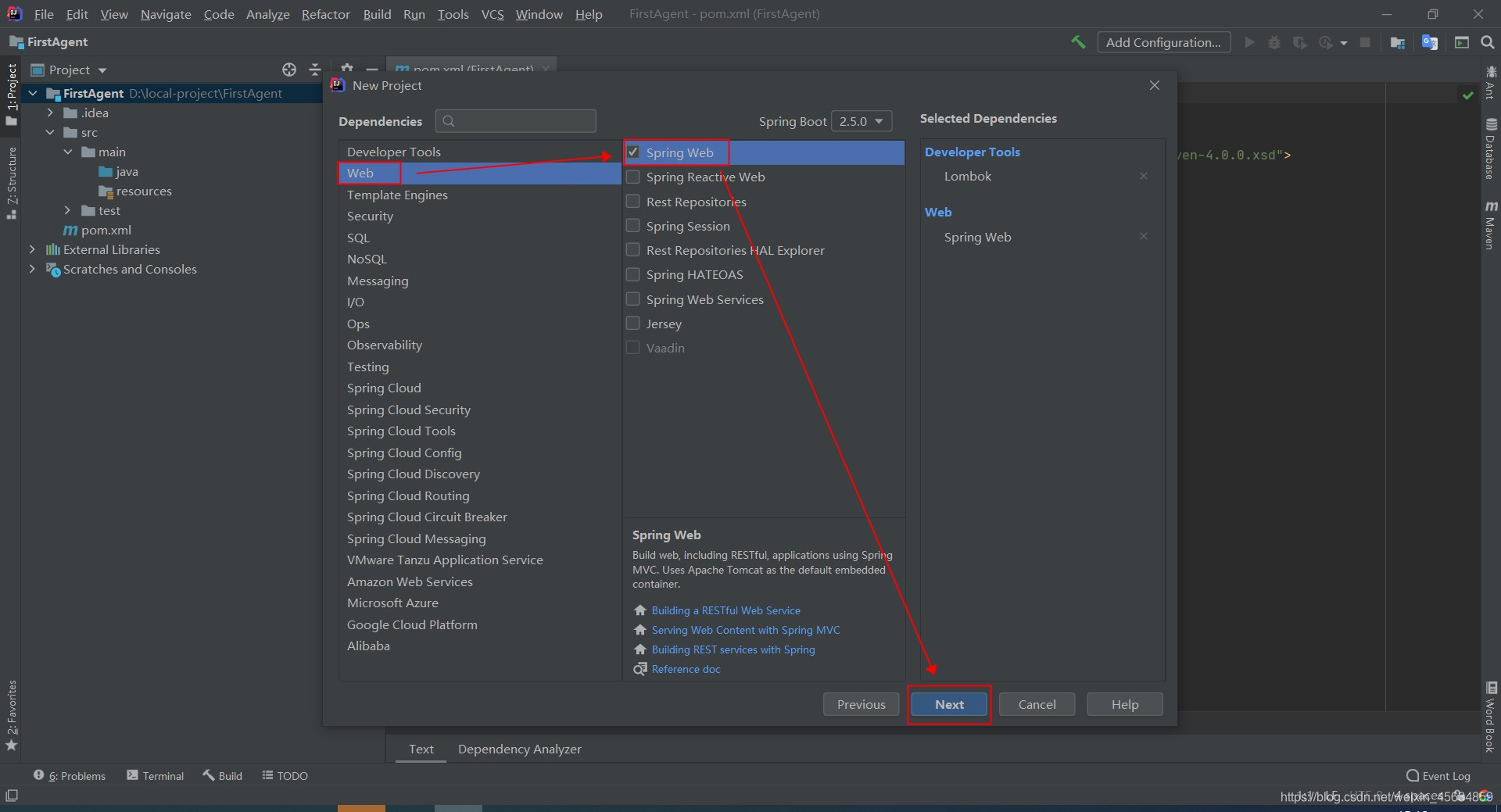Check the Rest Repositories checkbox
This screenshot has height=812, width=1501.
[633, 202]
